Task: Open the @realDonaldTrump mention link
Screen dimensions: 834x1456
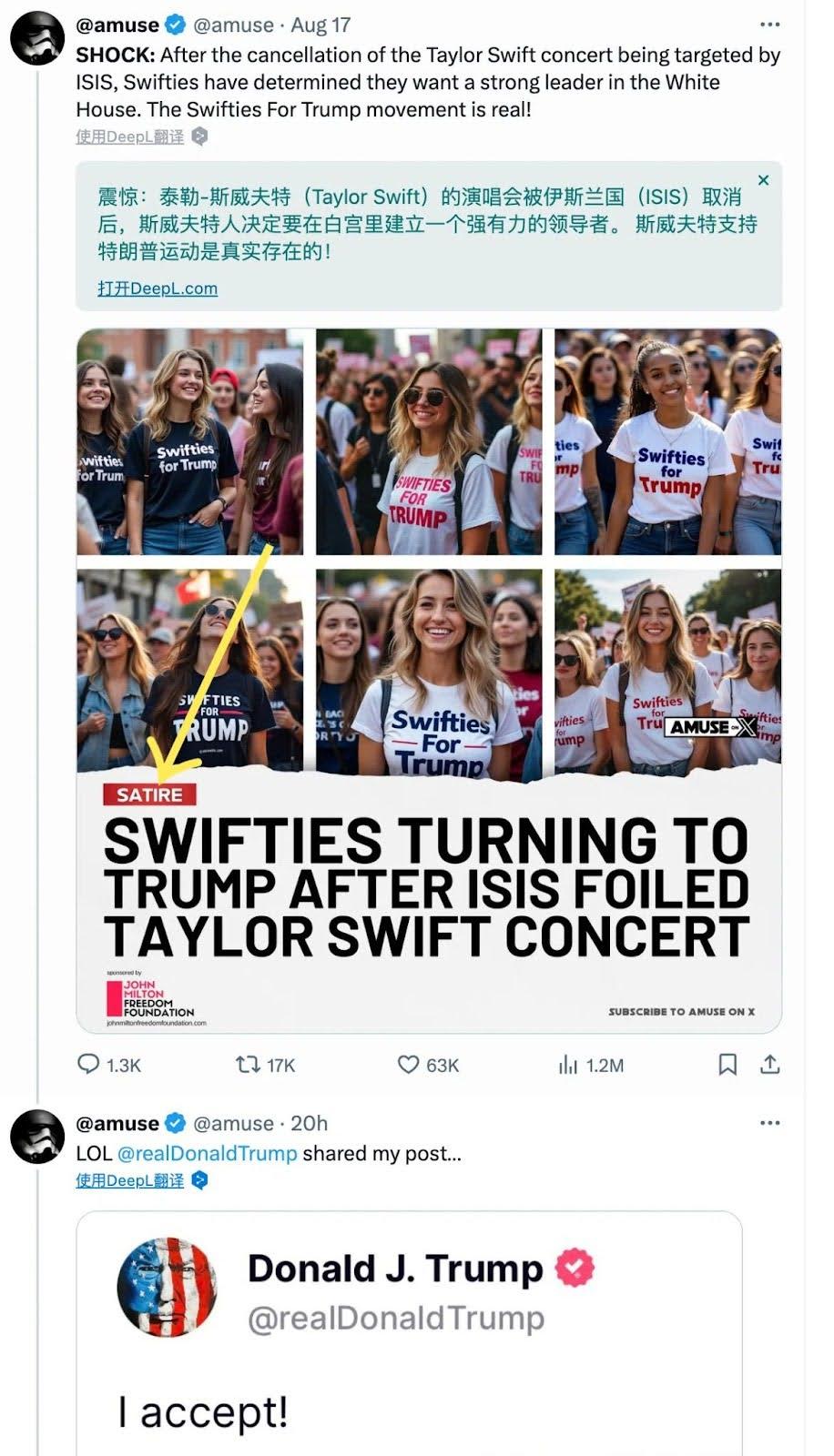Action: [x=208, y=1153]
